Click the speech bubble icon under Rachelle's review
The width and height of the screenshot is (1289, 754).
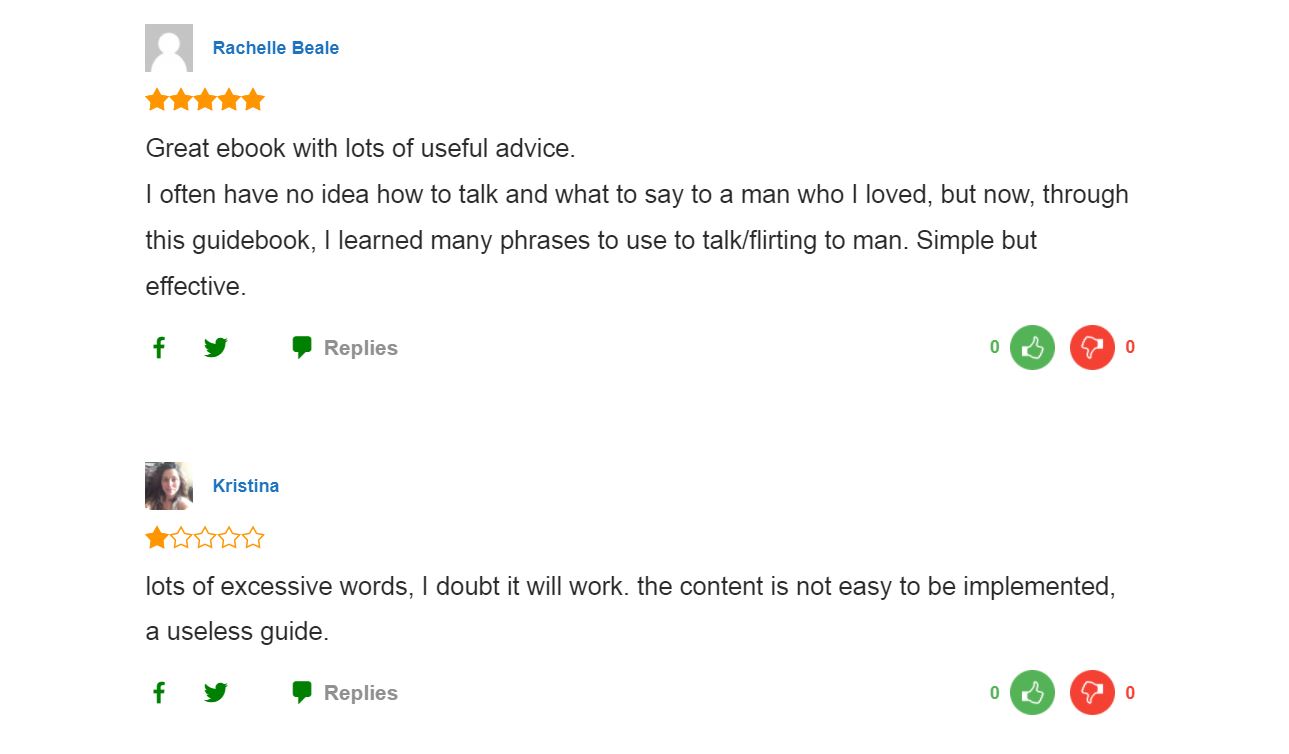[x=301, y=348]
